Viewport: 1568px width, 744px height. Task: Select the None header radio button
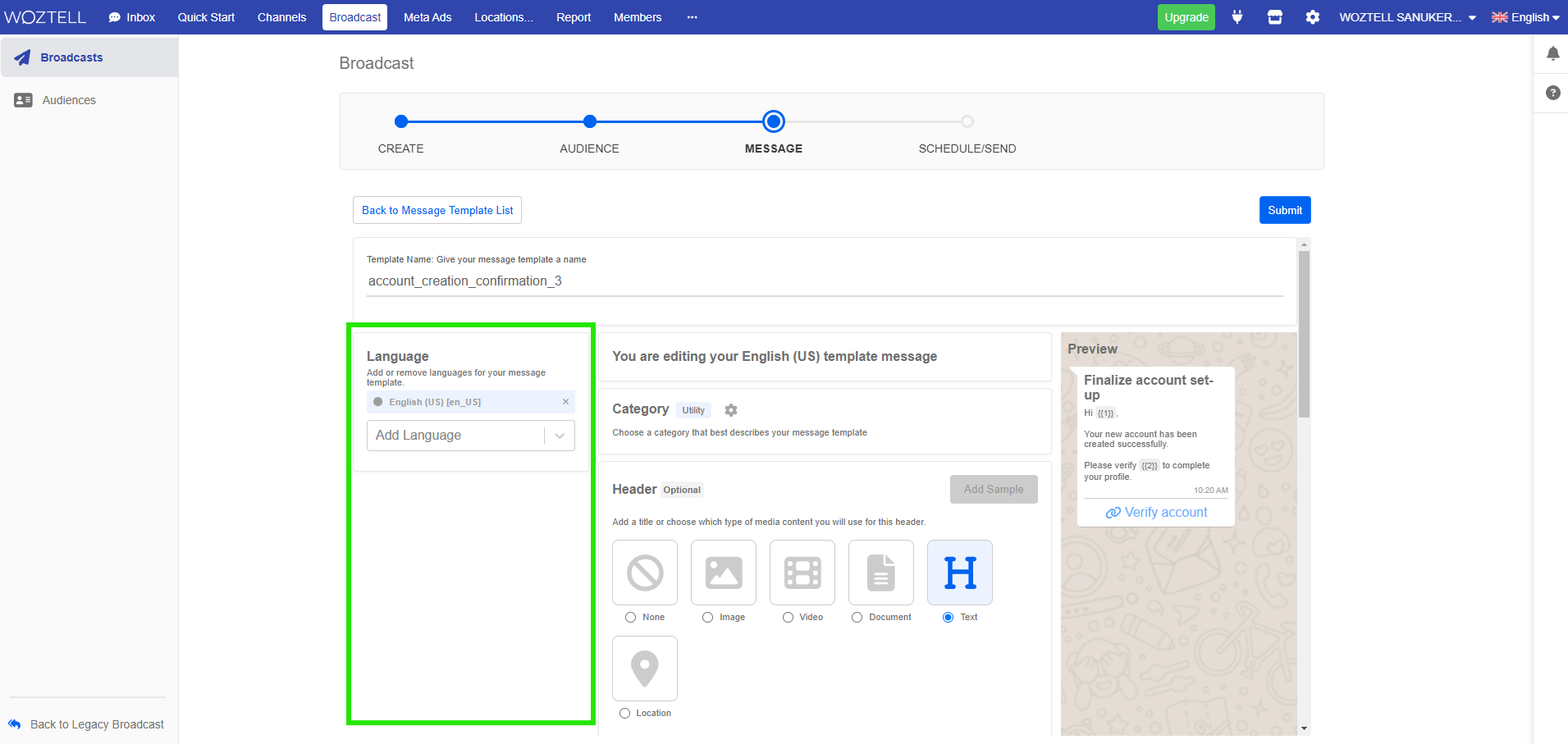tap(630, 618)
